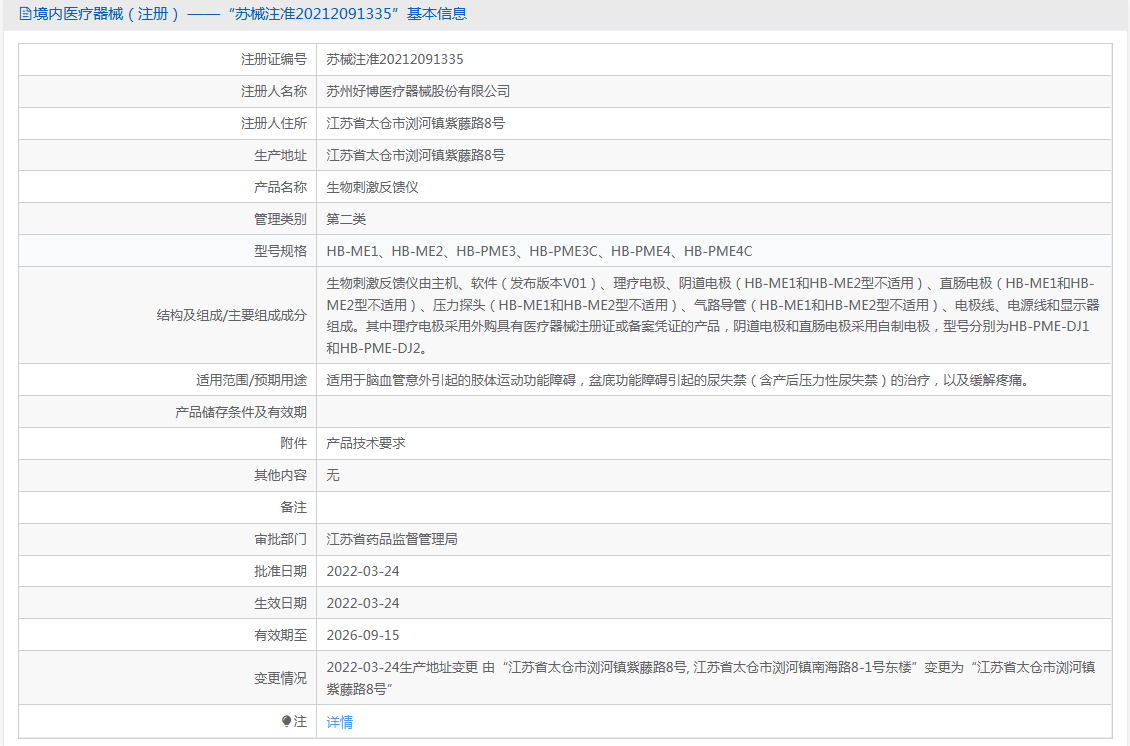This screenshot has height=746, width=1130.
Task: Select the 批准日期 value 2022-03-24
Action: coord(362,571)
